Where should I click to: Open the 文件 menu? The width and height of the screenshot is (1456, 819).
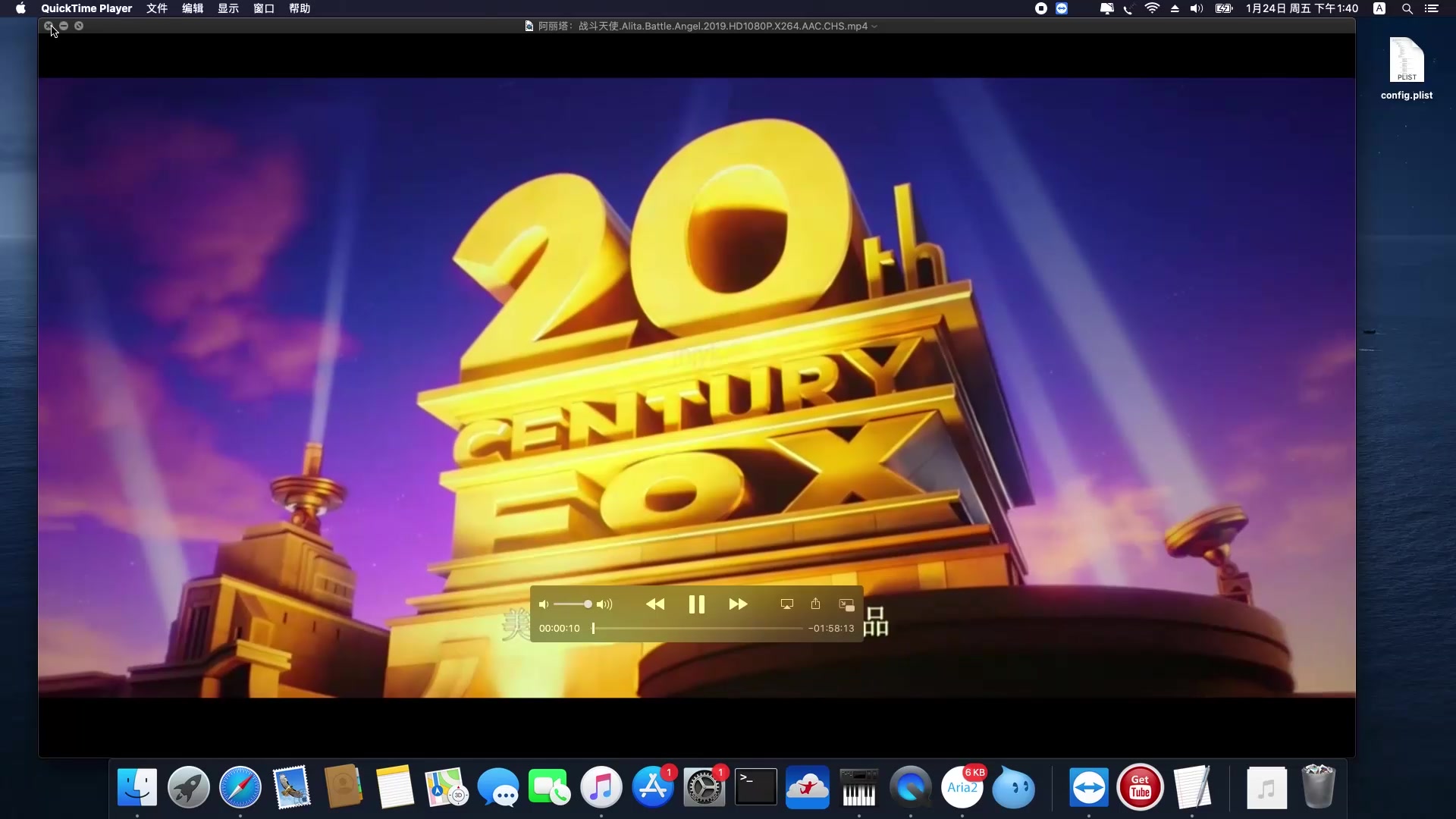157,8
